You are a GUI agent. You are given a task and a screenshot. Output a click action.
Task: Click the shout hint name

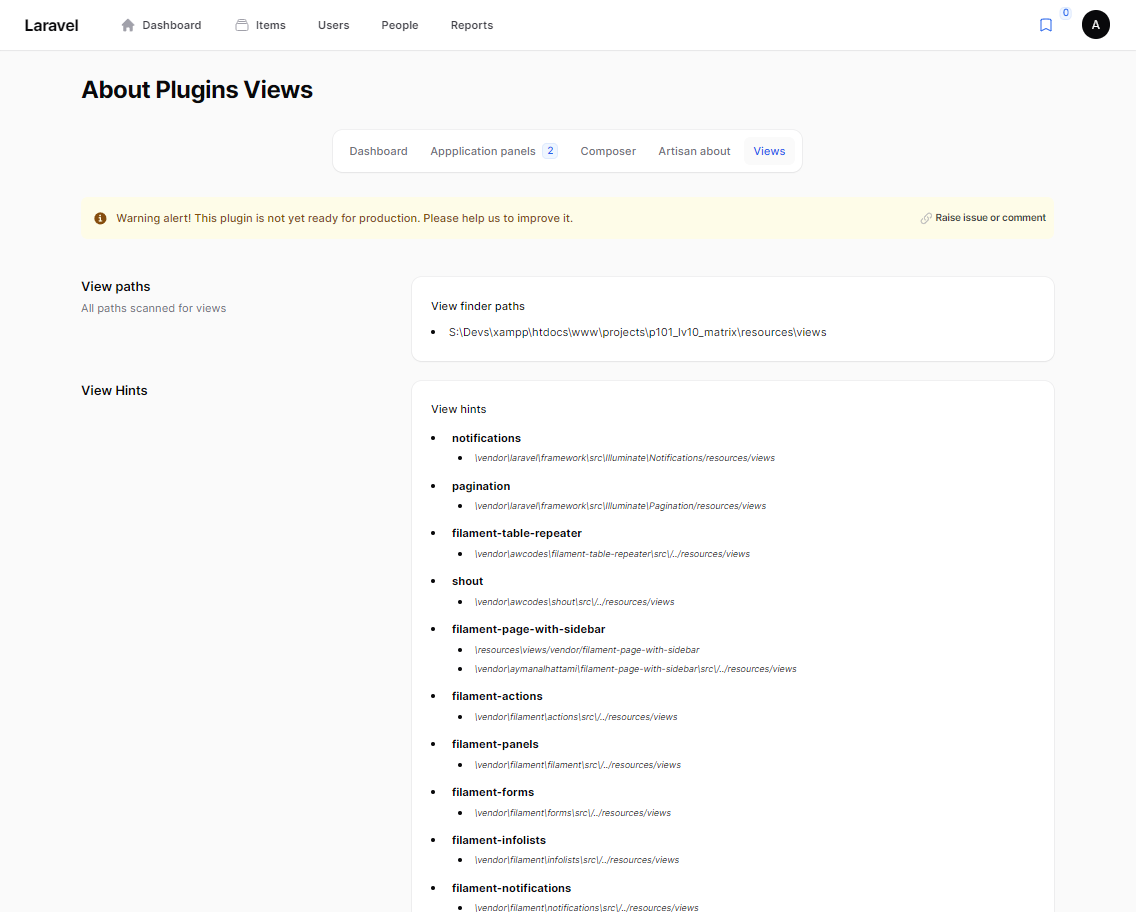coord(467,581)
